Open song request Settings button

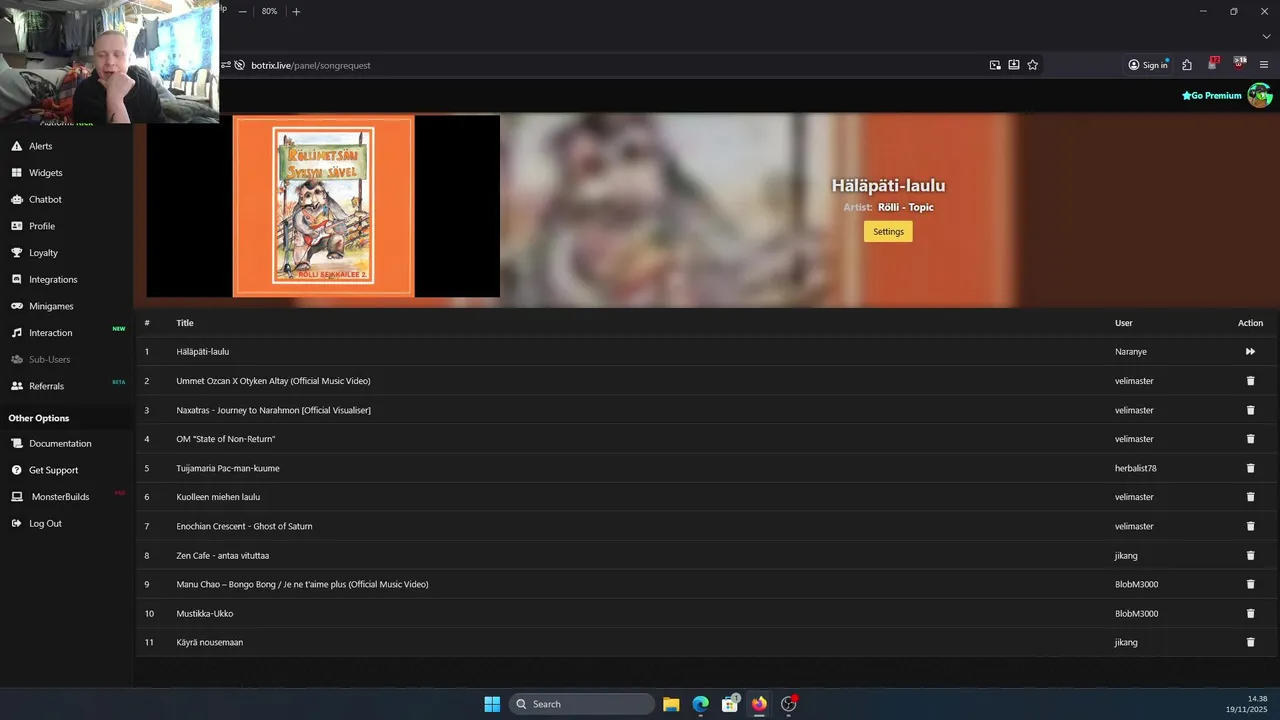888,231
